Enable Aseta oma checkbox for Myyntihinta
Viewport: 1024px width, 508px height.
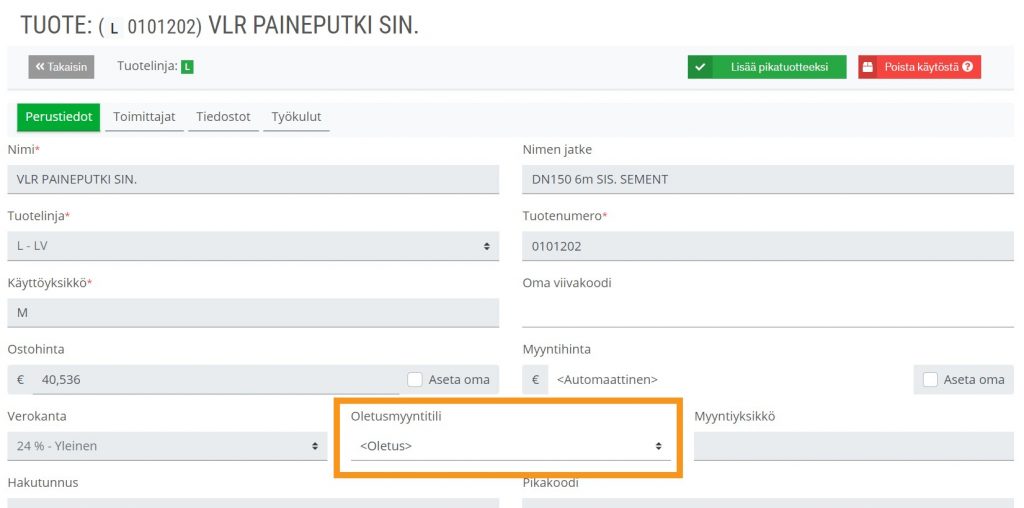930,379
